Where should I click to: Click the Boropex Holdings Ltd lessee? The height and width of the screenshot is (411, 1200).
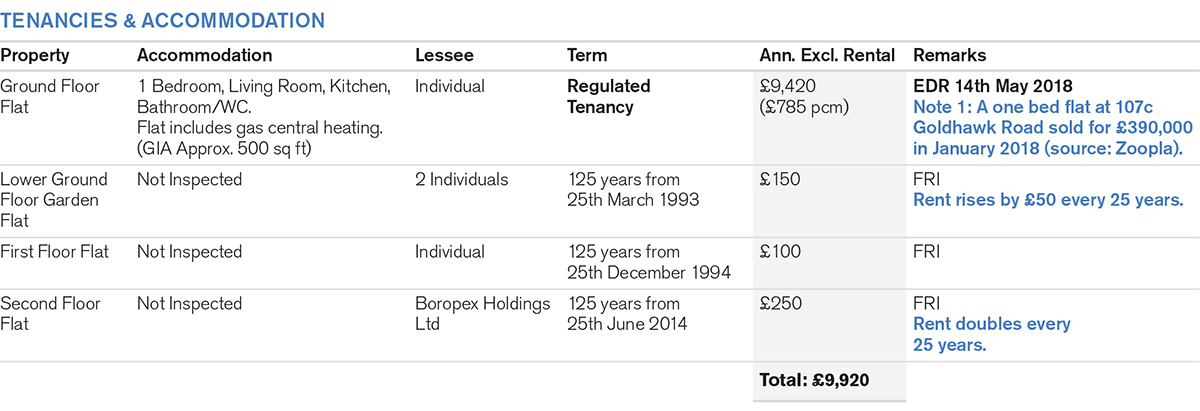pos(482,314)
